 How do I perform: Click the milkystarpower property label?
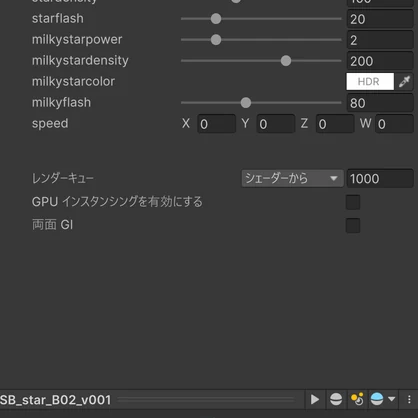(77, 40)
